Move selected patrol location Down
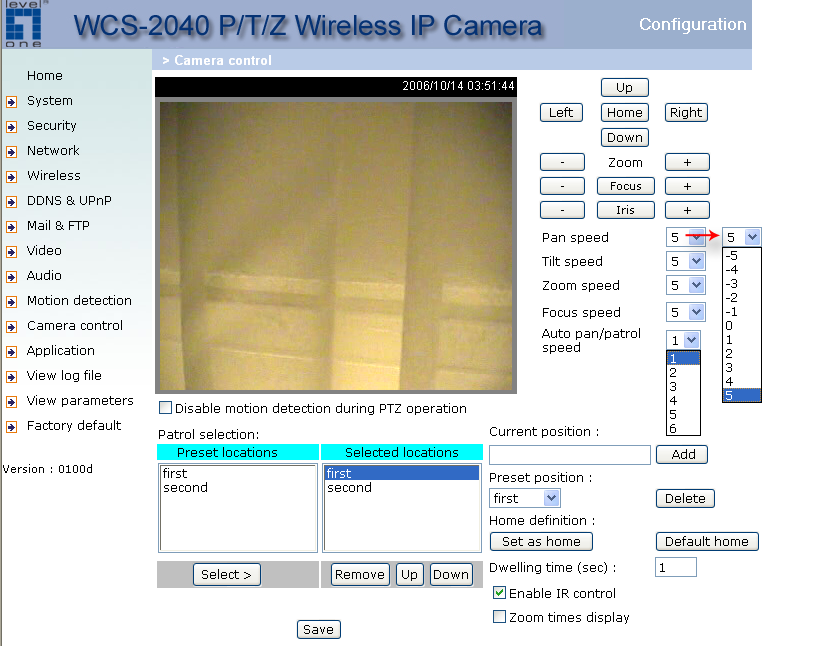Image resolution: width=834 pixels, height=646 pixels. click(451, 575)
